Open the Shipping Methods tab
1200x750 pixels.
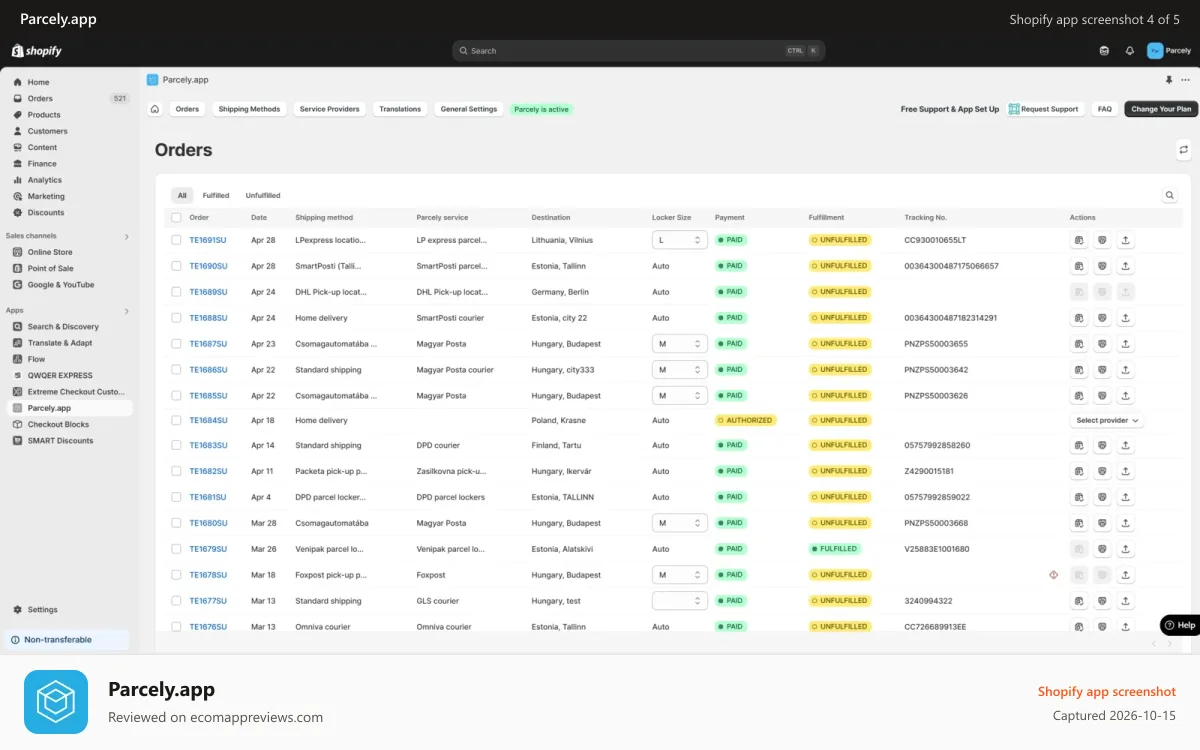(x=249, y=109)
